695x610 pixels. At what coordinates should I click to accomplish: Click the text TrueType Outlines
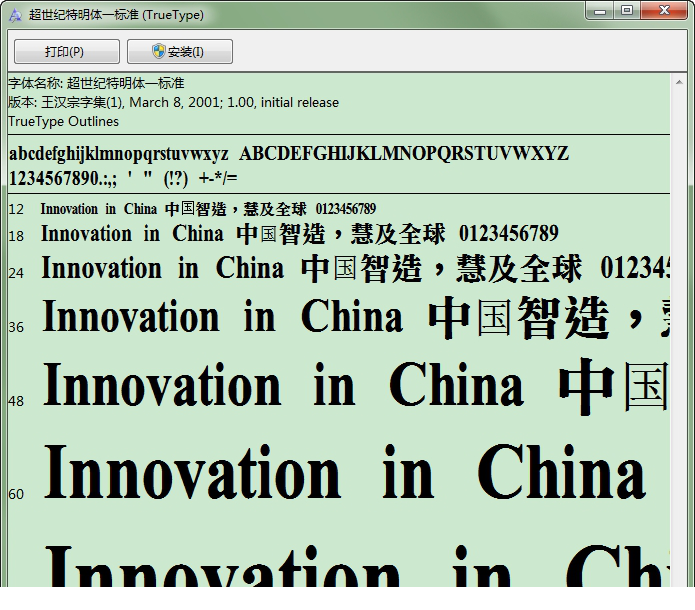(63, 121)
